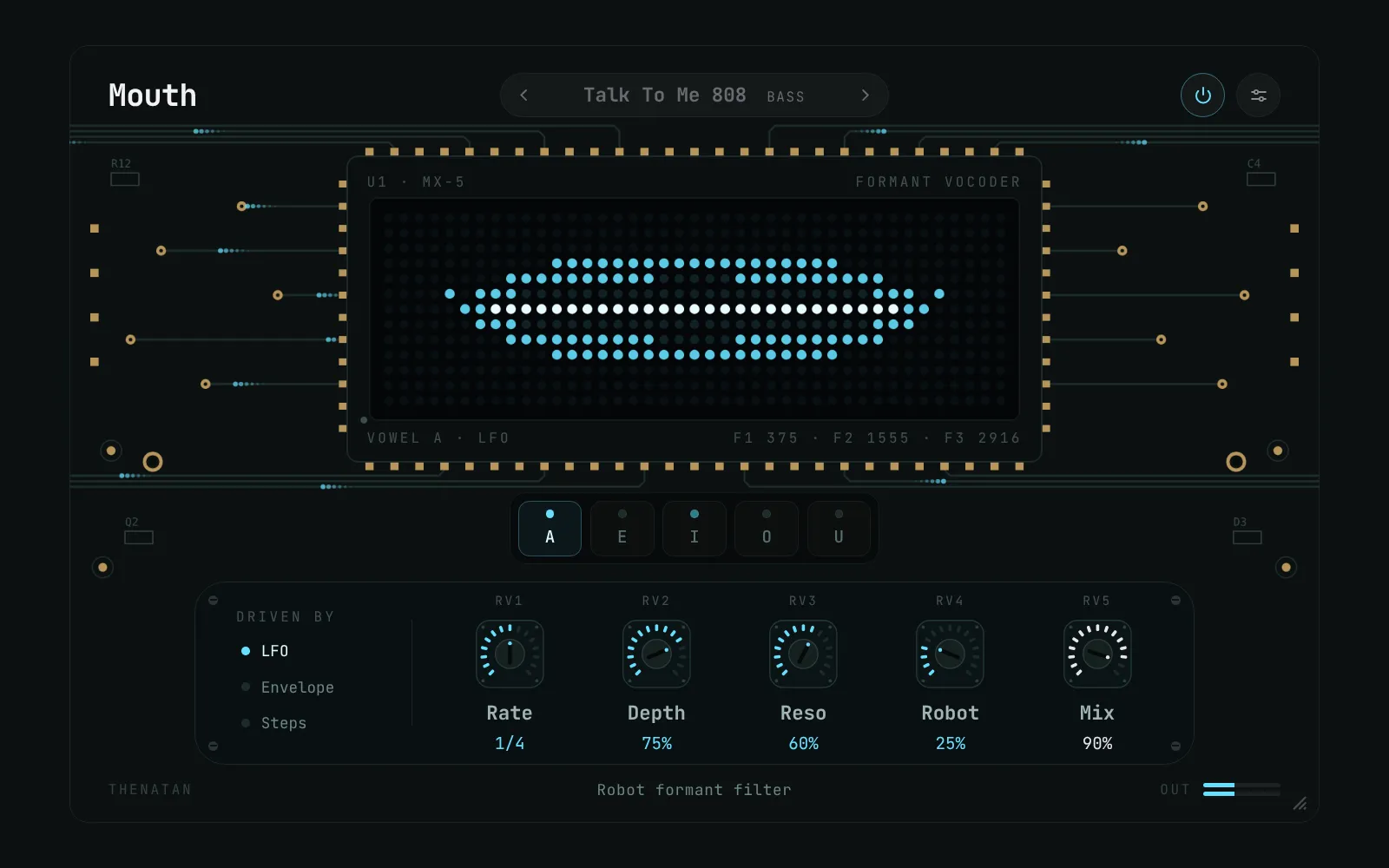Select vowel O button

767,529
